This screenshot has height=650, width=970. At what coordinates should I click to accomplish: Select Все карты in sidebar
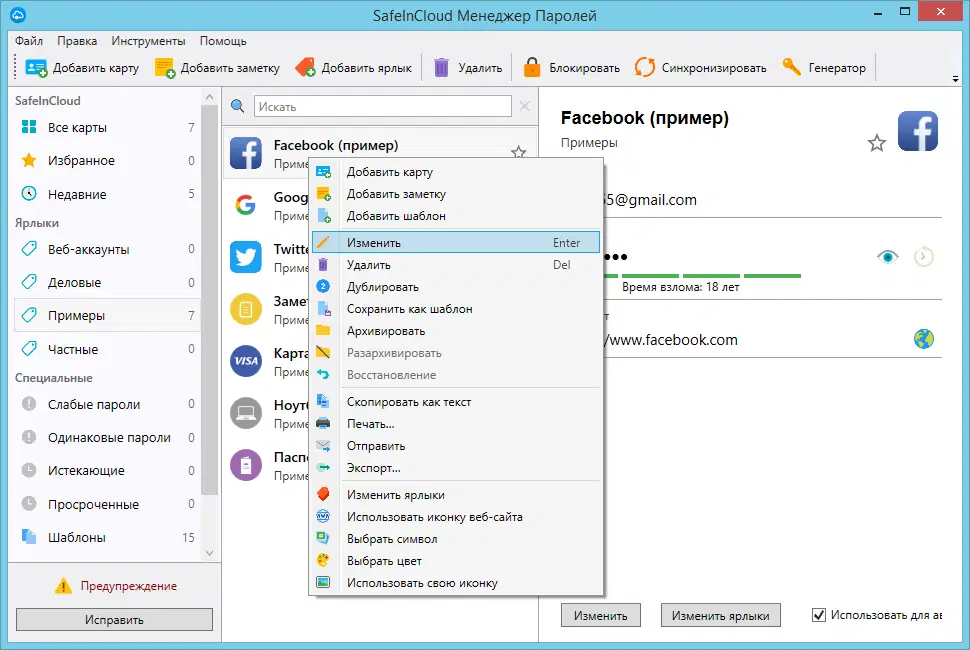click(107, 127)
